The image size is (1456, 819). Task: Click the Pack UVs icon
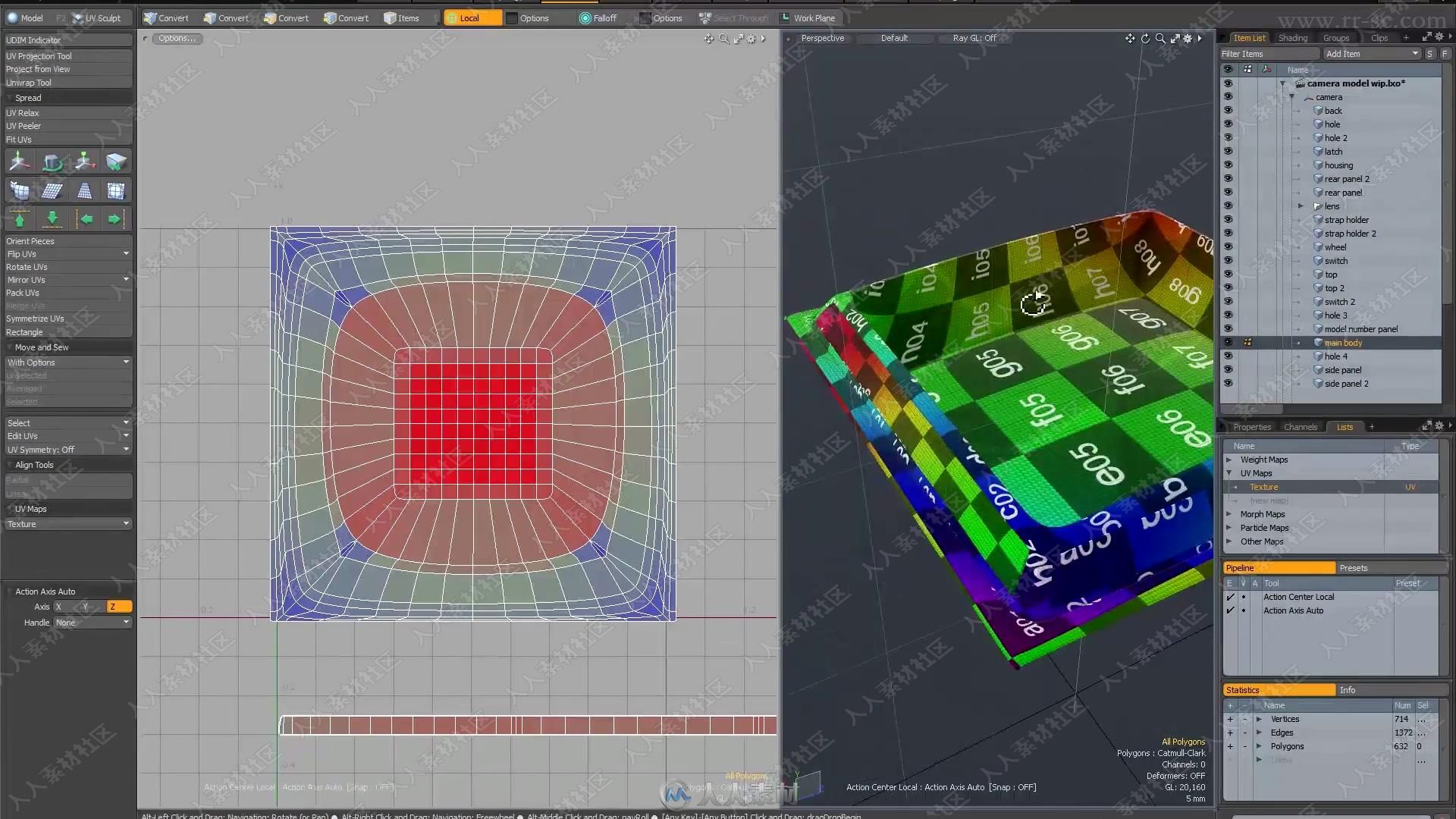tap(24, 293)
